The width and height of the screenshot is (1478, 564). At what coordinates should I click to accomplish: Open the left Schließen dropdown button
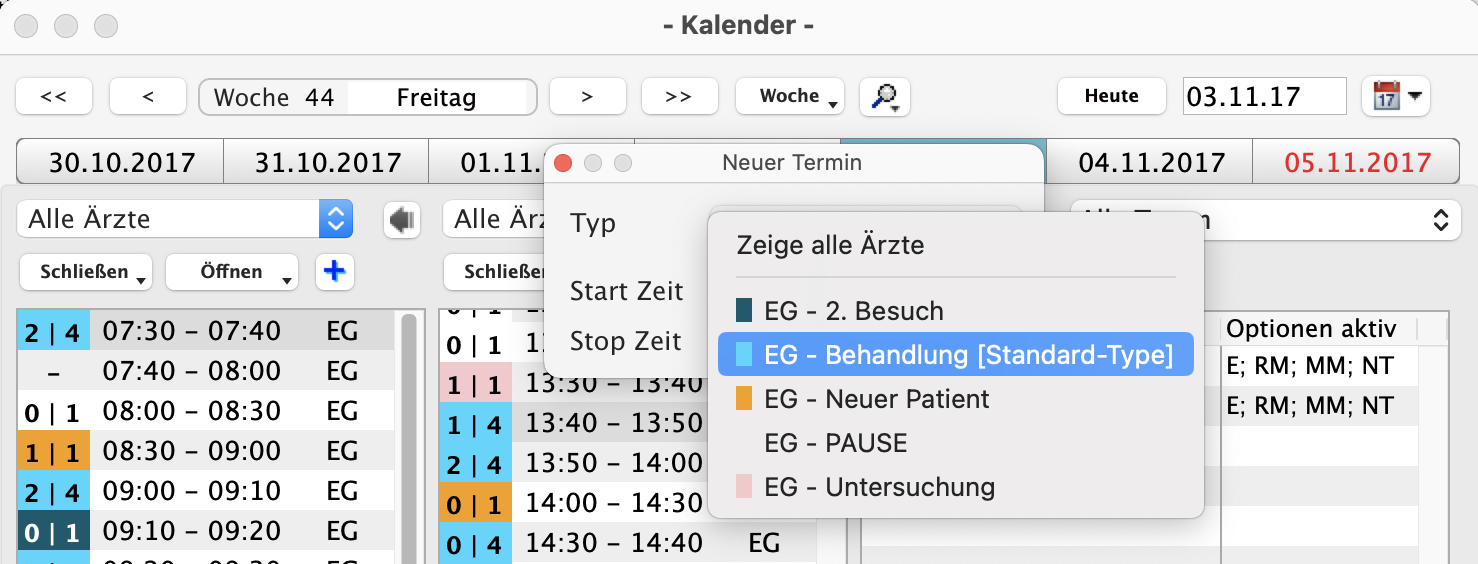(x=85, y=272)
